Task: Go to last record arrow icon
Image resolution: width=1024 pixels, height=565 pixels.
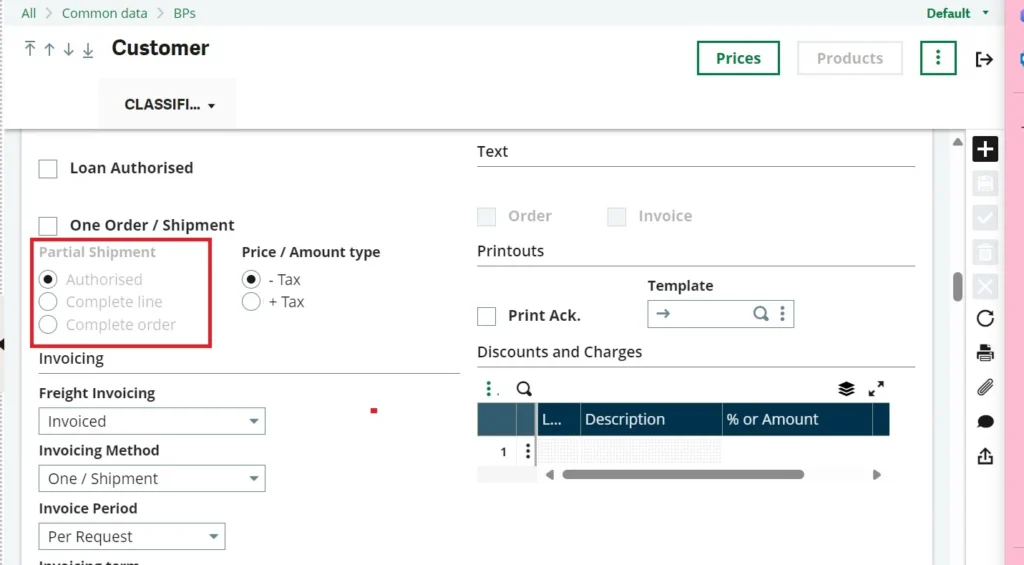Action: [x=88, y=50]
